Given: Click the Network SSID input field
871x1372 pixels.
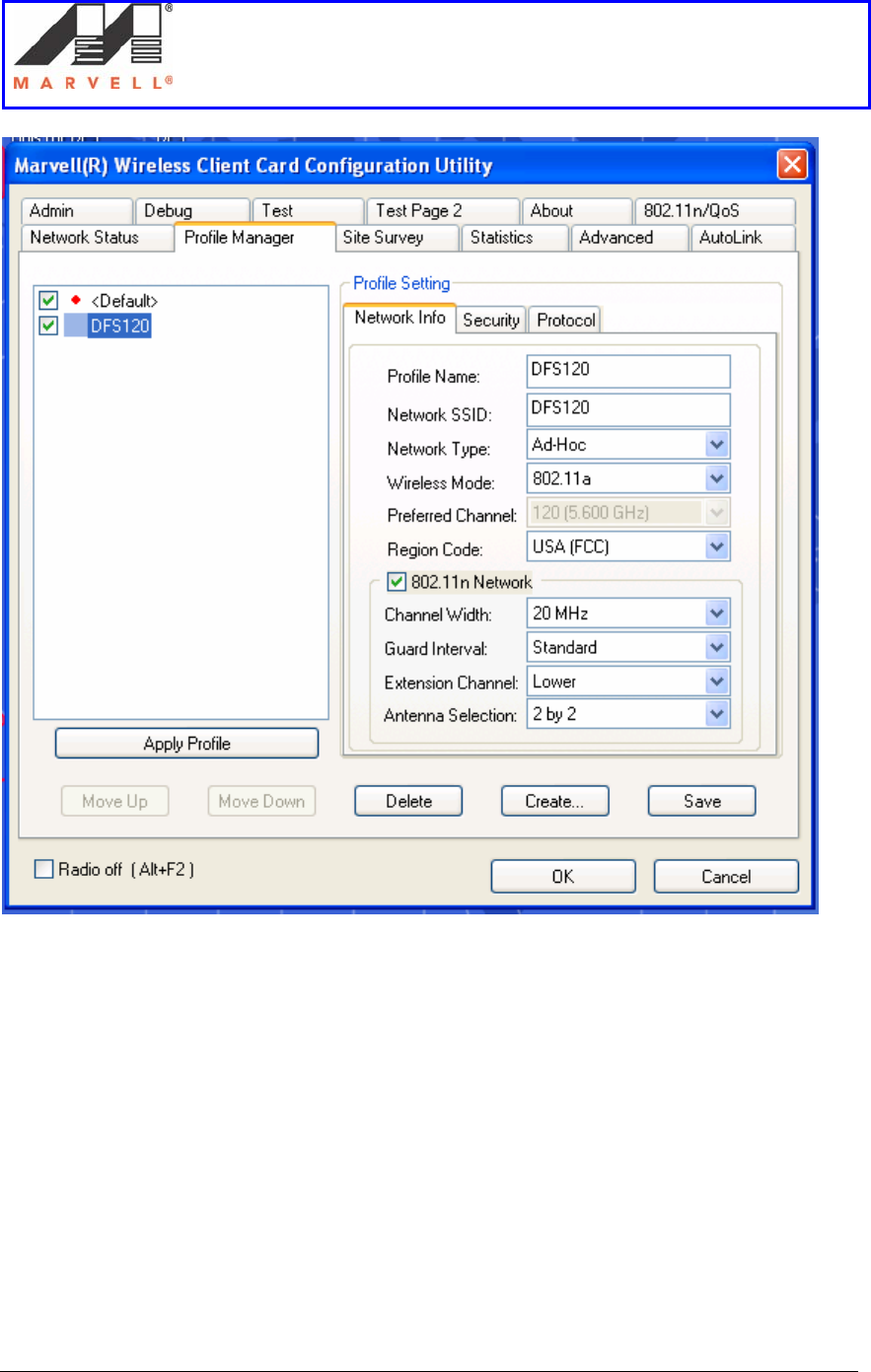Looking at the screenshot, I should pos(629,409).
